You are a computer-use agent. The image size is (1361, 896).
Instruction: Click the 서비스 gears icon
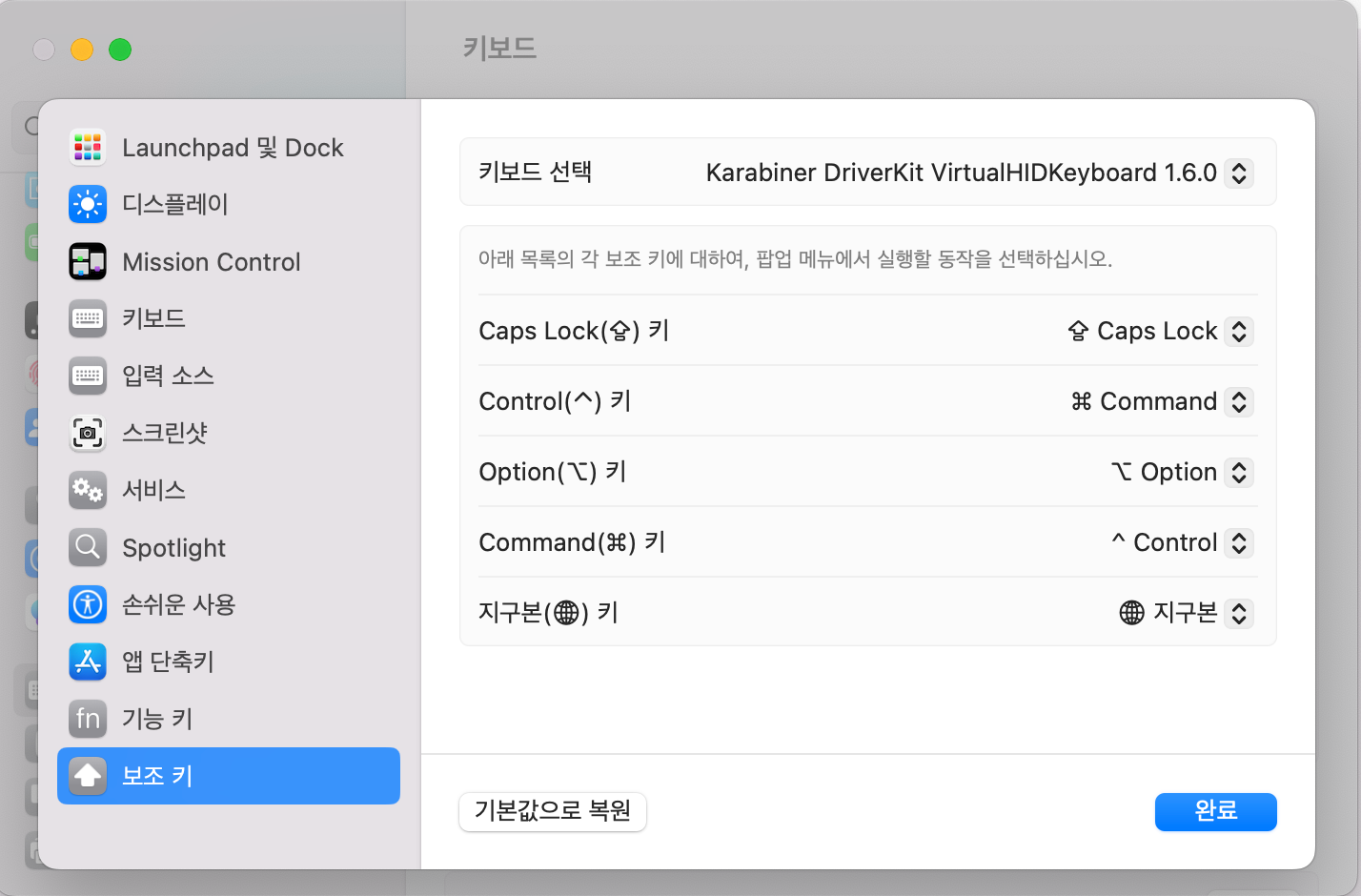coord(88,490)
